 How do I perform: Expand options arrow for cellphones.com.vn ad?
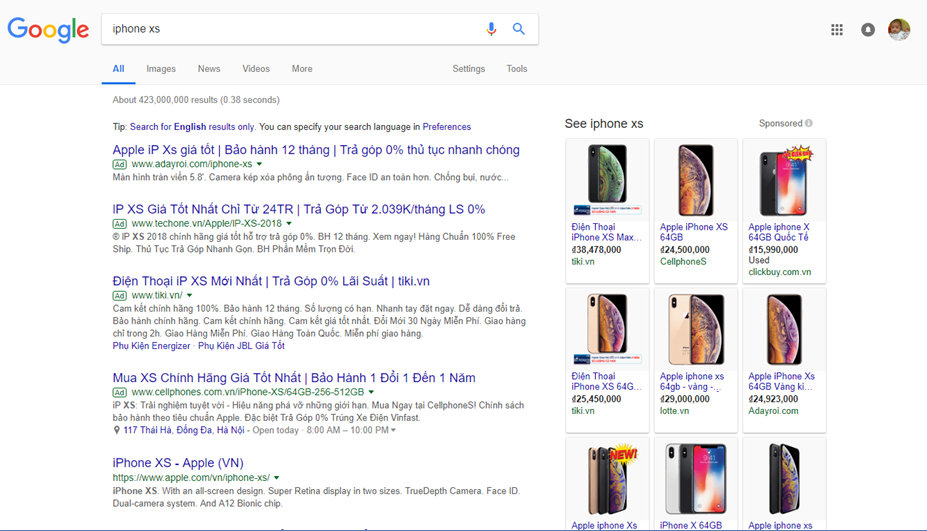coord(371,392)
